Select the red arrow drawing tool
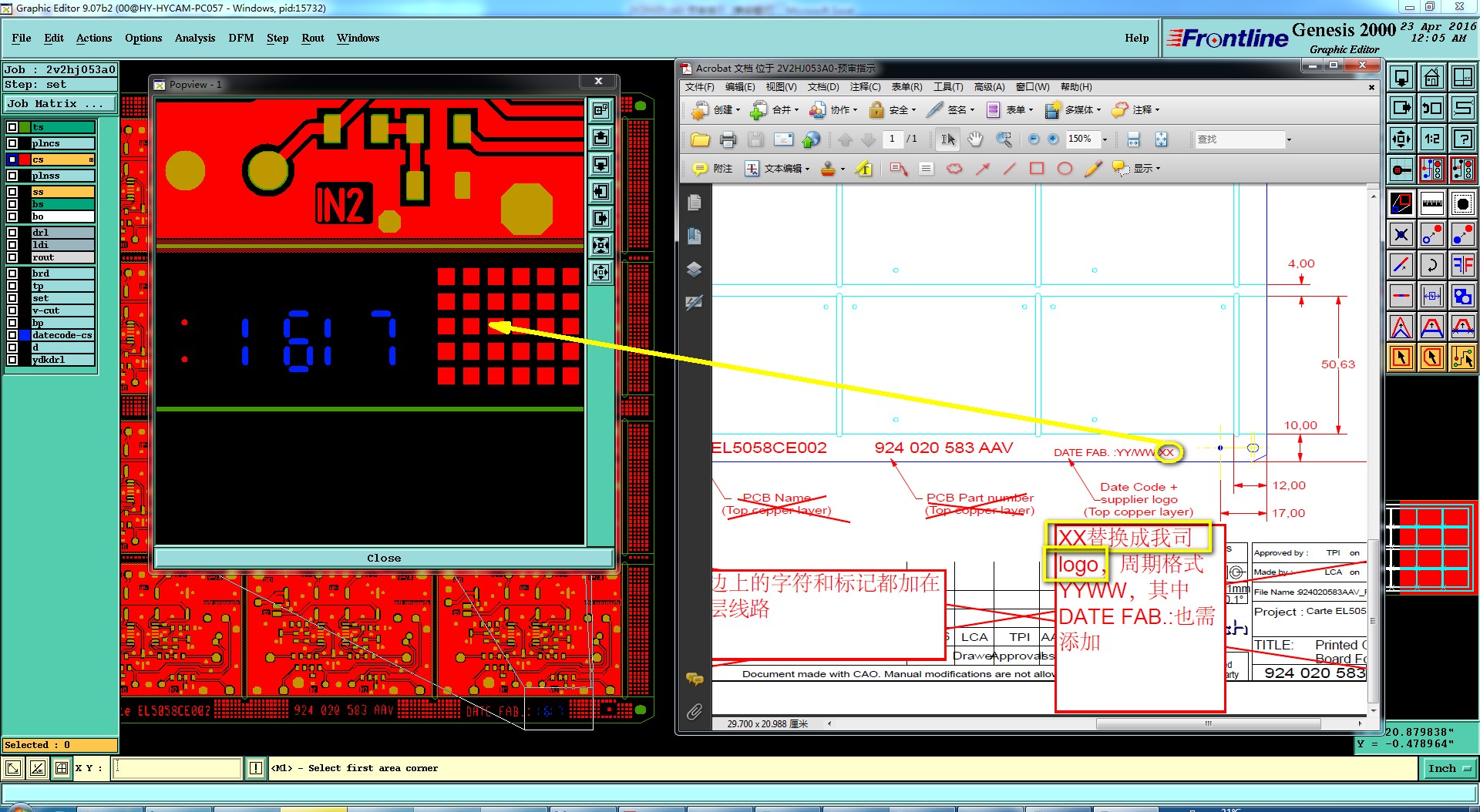The image size is (1480, 812). click(982, 169)
